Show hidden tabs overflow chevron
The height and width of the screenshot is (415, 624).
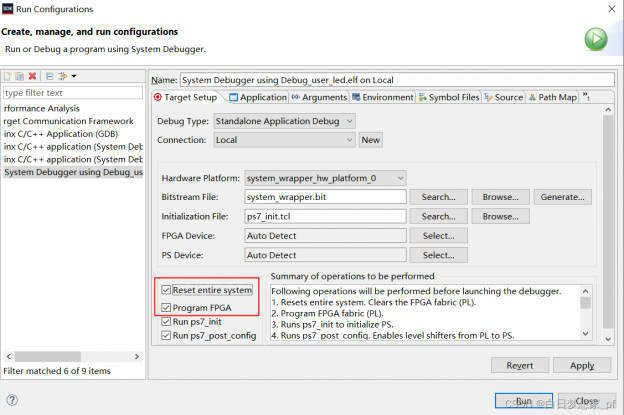(x=586, y=97)
